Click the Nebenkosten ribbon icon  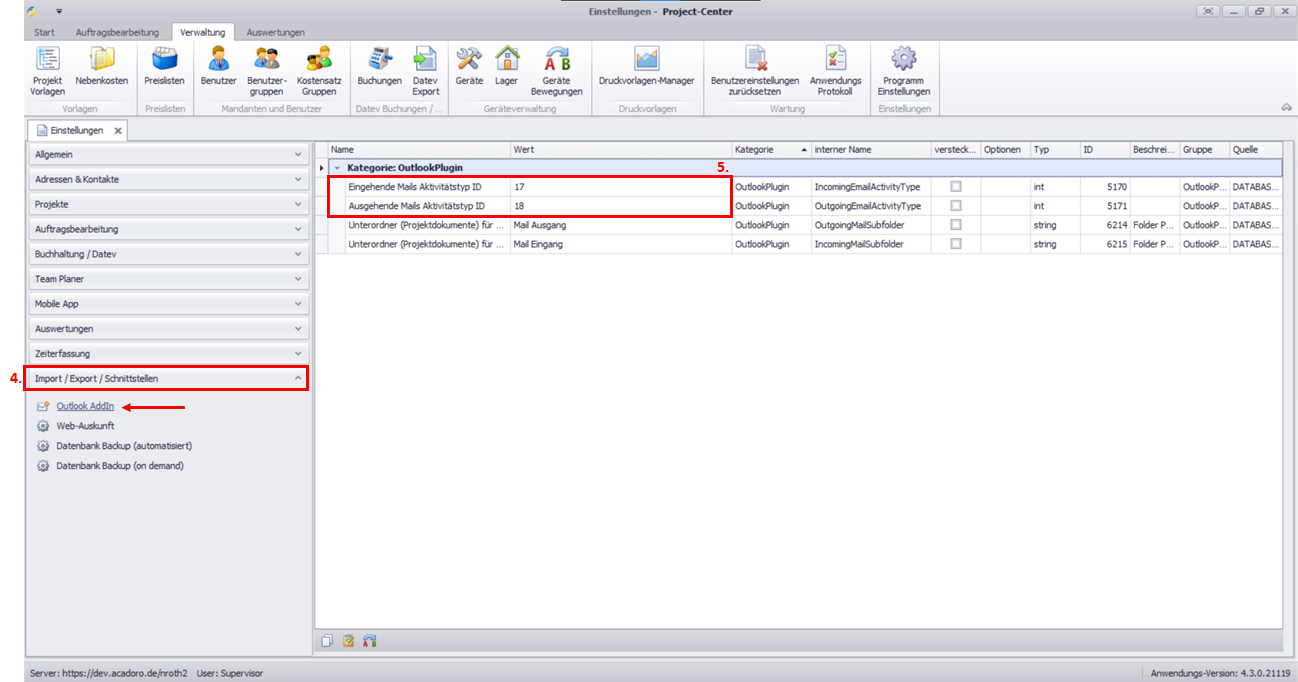(x=101, y=70)
